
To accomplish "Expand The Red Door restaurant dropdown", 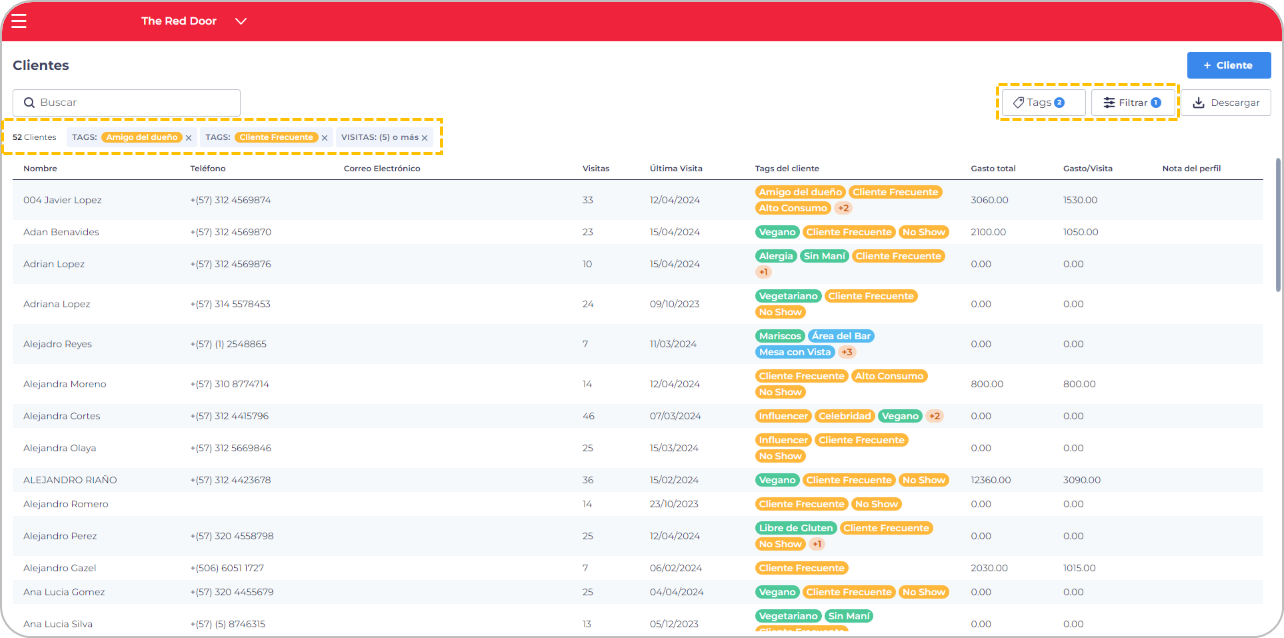I will tap(240, 21).
